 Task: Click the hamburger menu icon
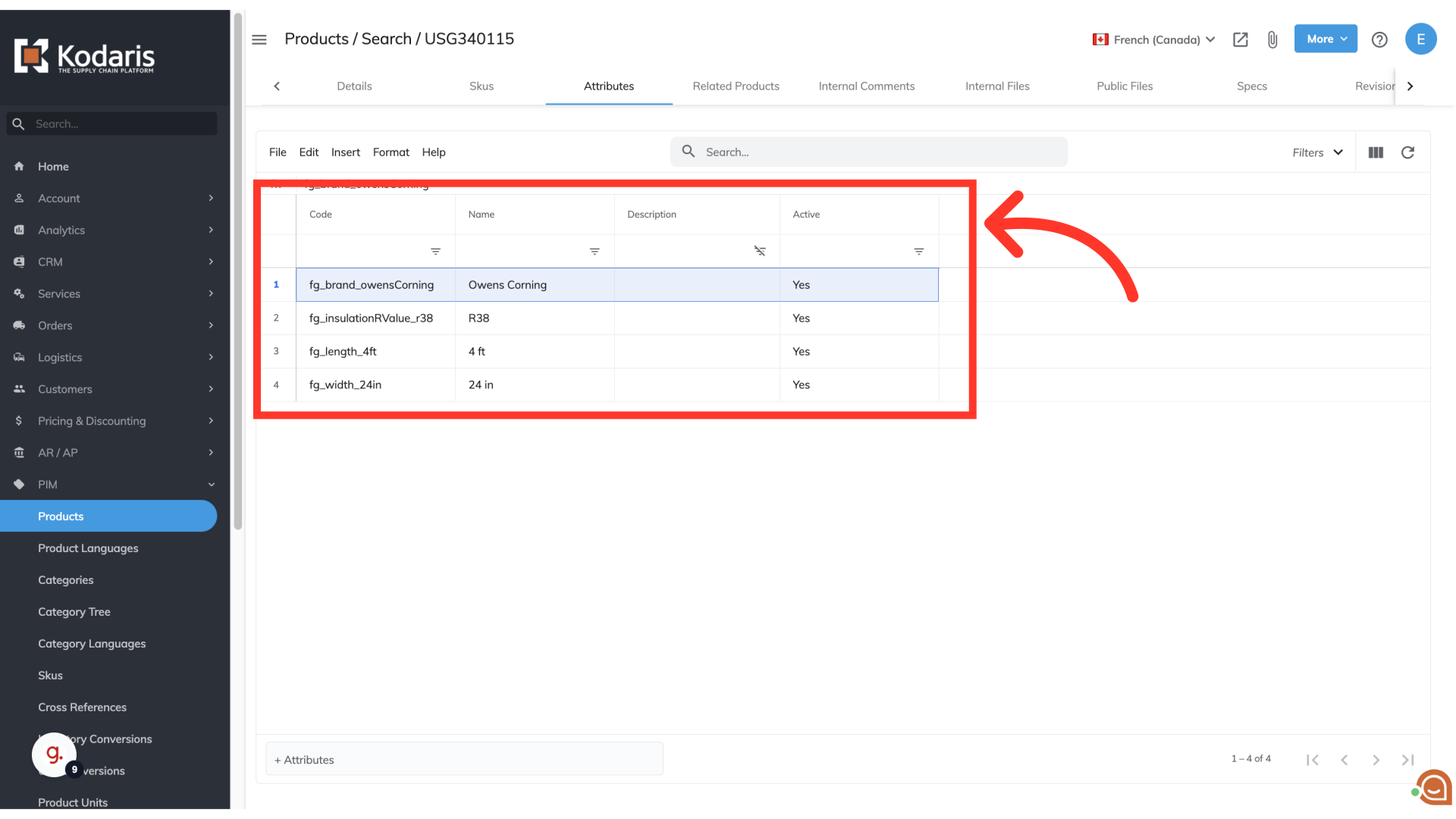(259, 39)
